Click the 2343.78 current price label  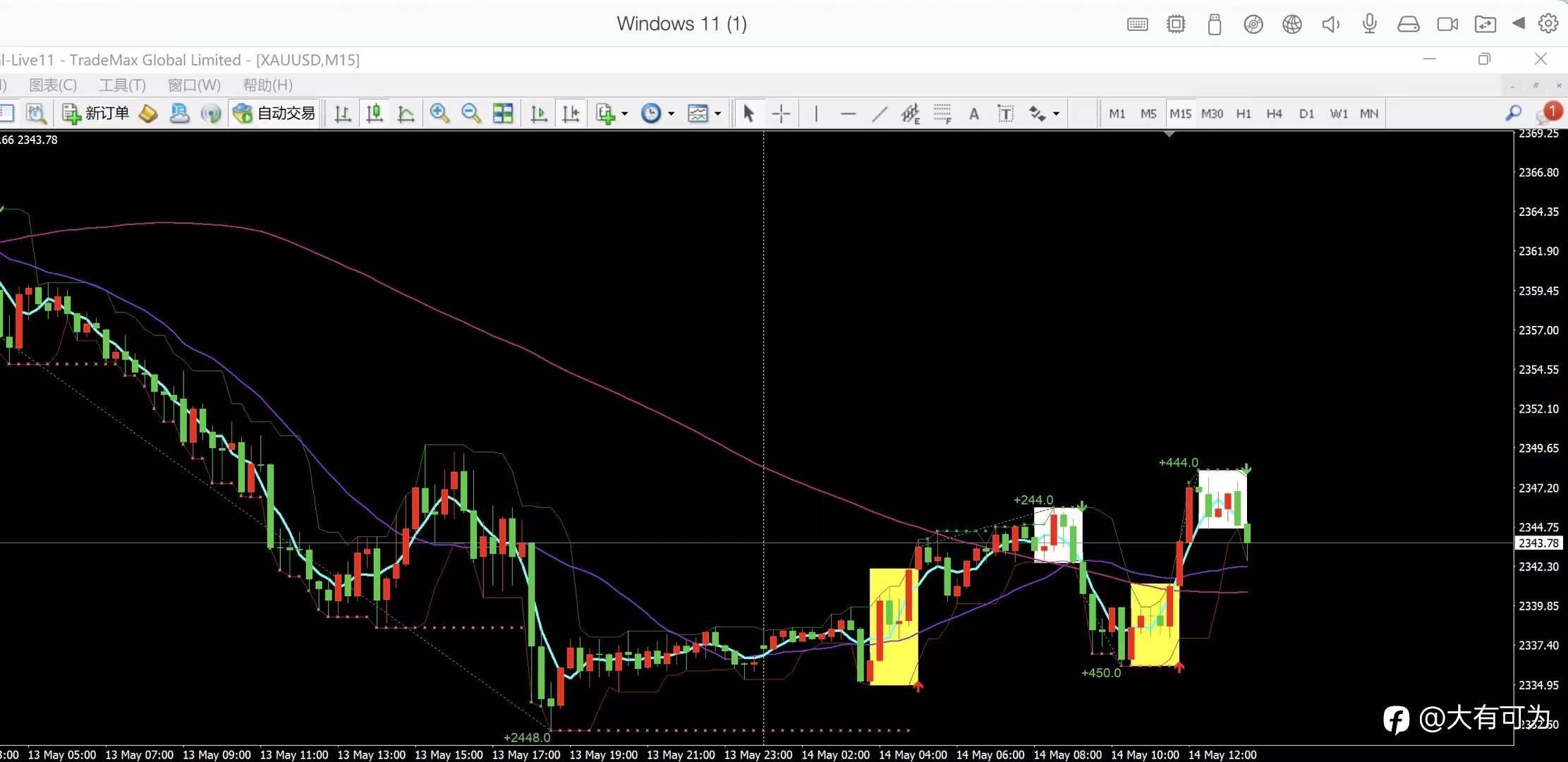coord(1538,543)
